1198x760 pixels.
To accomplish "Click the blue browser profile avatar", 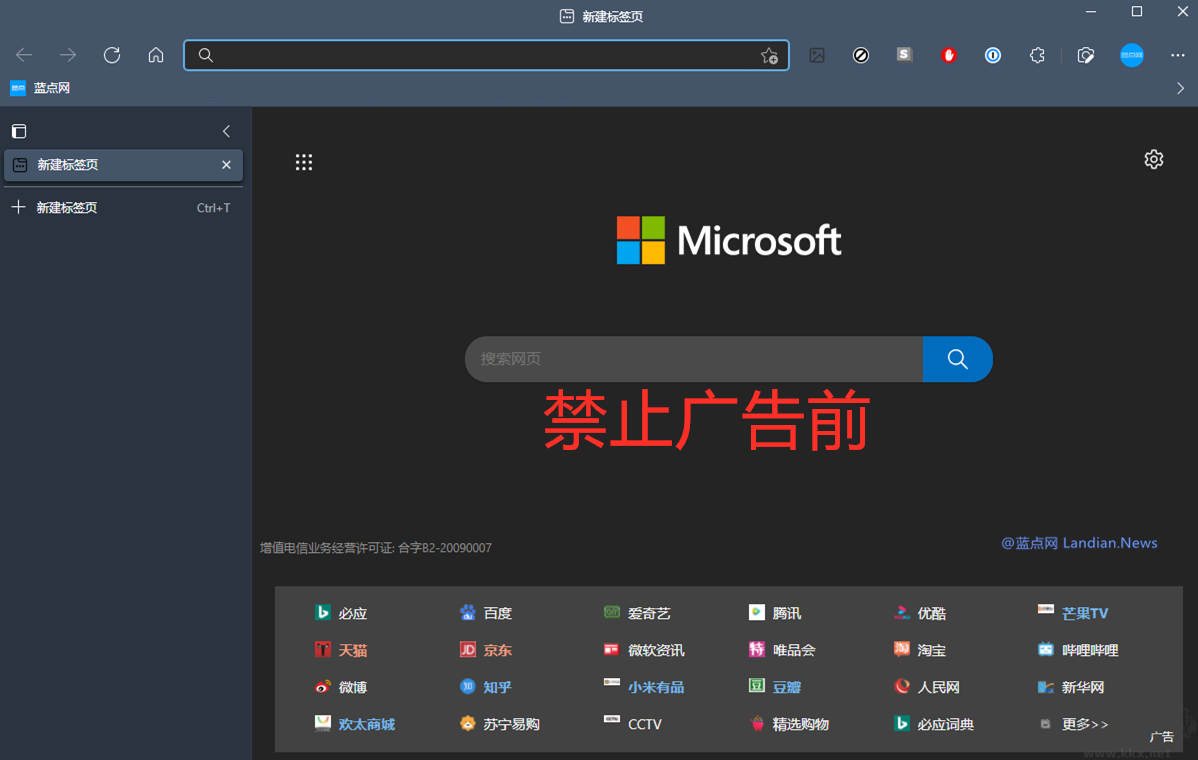I will 1131,55.
